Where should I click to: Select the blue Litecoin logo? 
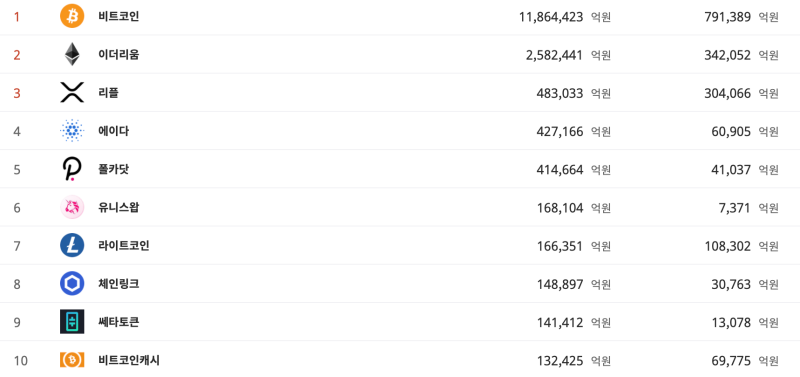pos(72,246)
